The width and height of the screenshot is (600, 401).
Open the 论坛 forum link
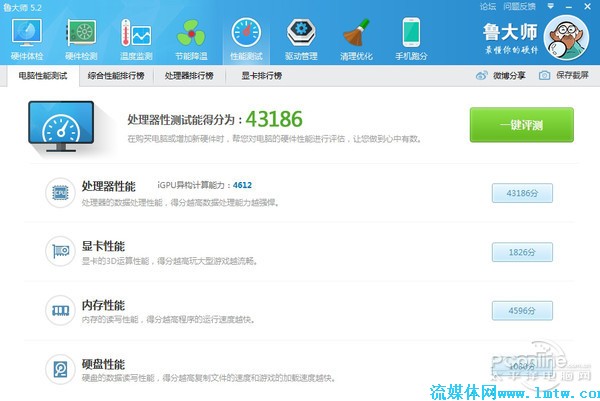[488, 6]
